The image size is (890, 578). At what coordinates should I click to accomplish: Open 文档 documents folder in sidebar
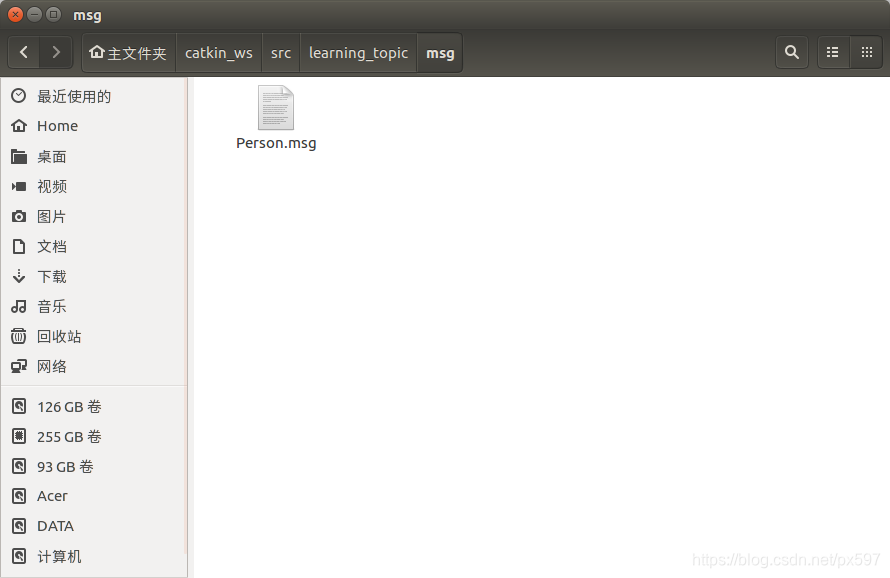coord(94,246)
